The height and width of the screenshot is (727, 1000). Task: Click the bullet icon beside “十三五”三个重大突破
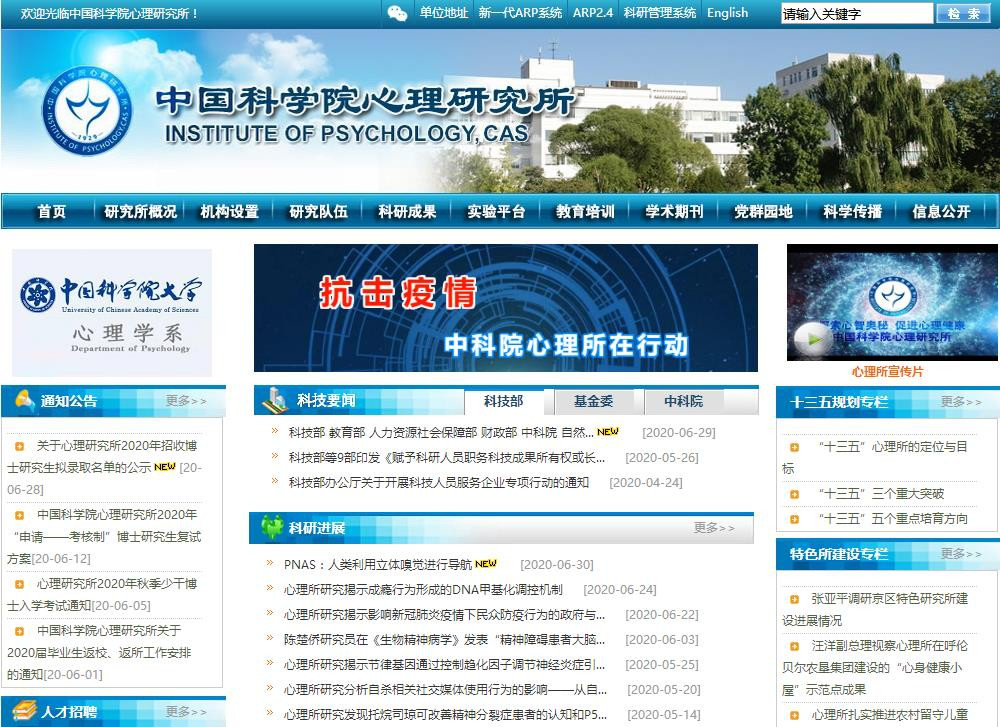(794, 494)
